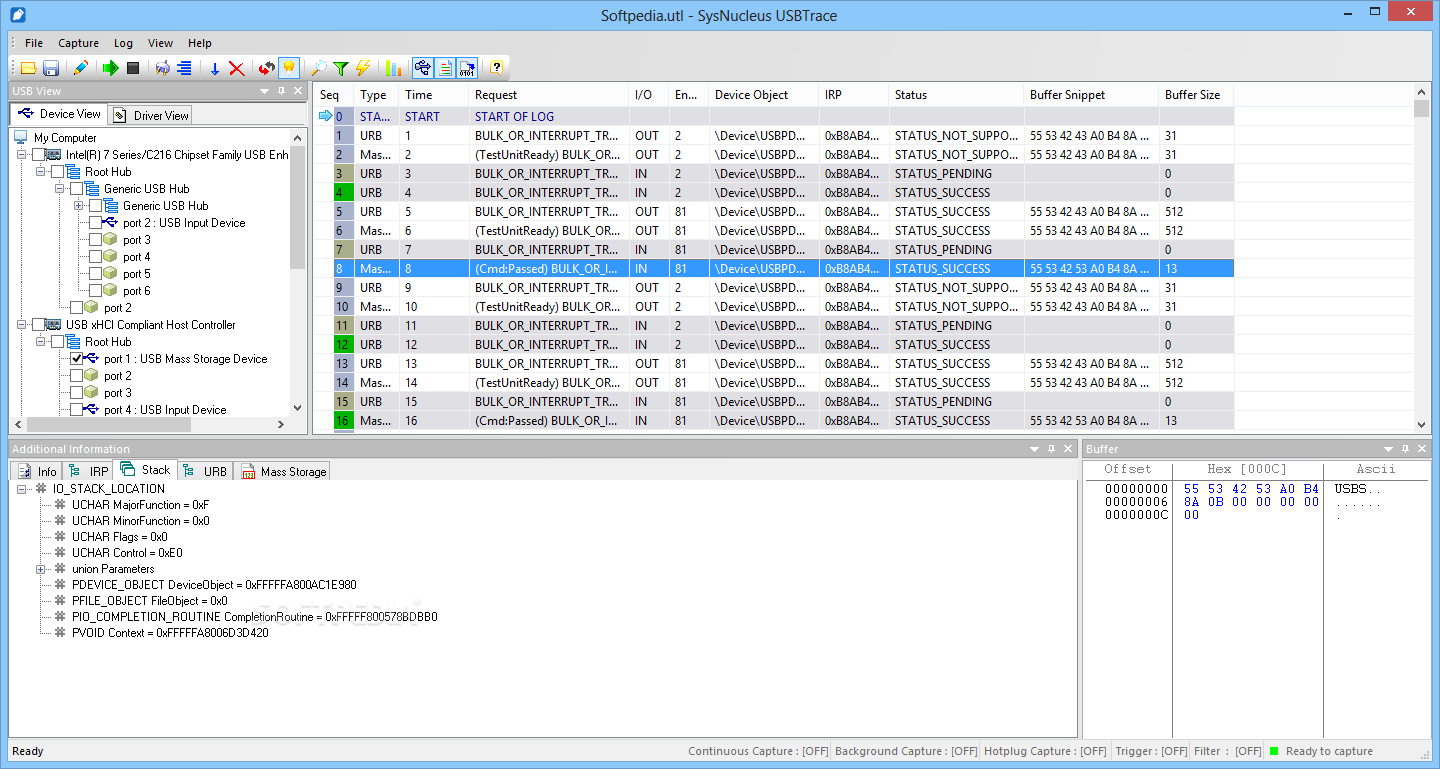Check port 4 : USB Input Device checkbox
The image size is (1440, 769).
click(x=77, y=410)
